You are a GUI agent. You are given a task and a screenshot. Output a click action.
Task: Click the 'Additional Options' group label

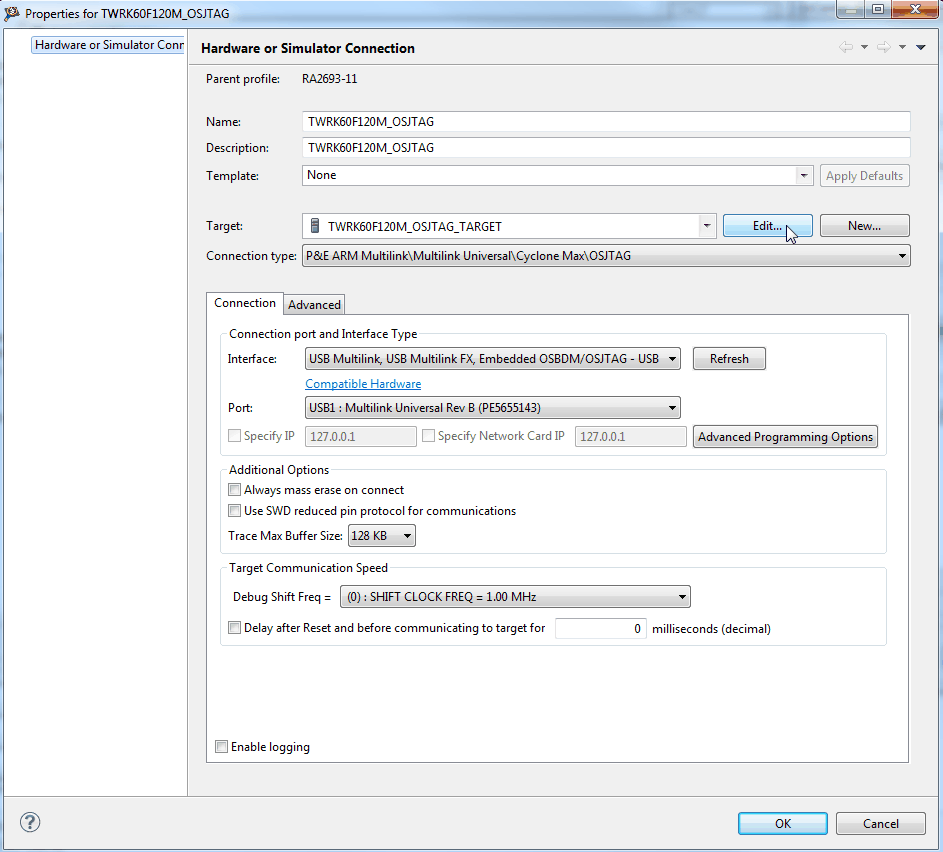pyautogui.click(x=279, y=470)
